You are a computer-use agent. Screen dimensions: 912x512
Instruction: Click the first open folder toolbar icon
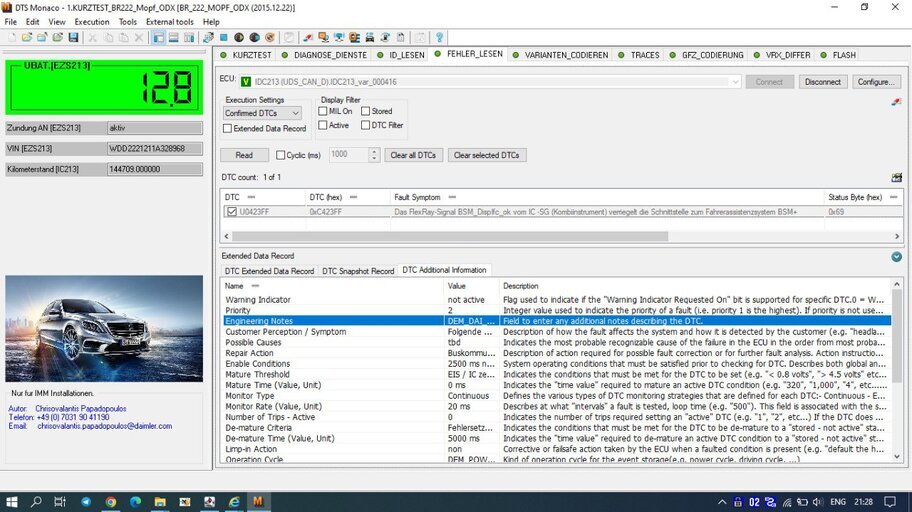click(x=27, y=37)
